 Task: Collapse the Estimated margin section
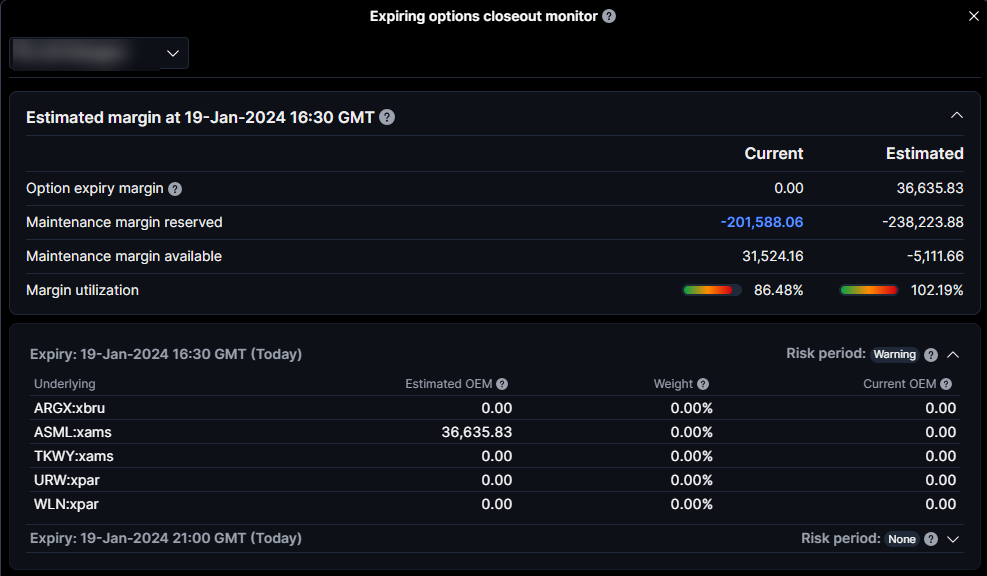(x=957, y=116)
